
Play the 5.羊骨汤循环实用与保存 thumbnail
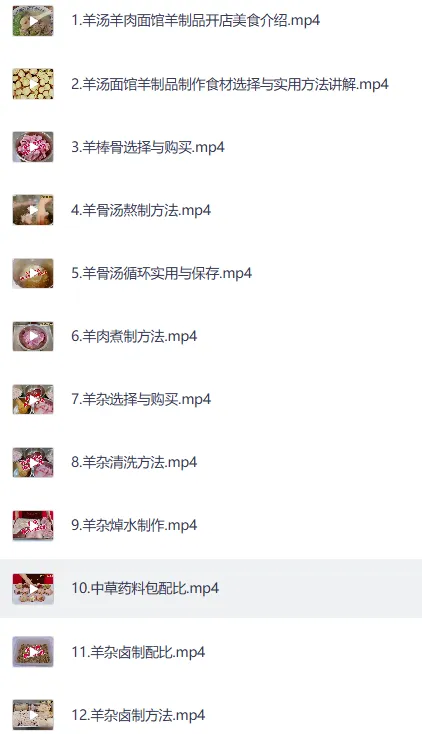(33, 273)
